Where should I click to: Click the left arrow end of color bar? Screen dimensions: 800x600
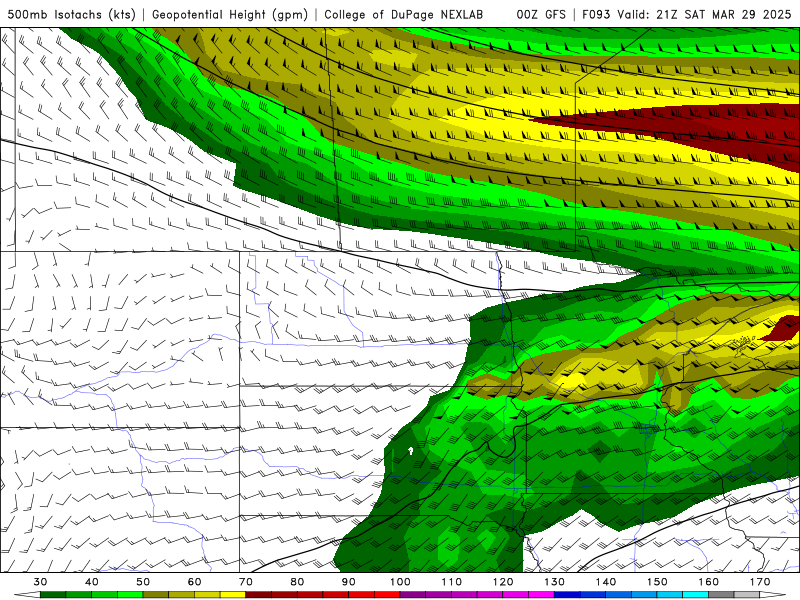point(27,595)
